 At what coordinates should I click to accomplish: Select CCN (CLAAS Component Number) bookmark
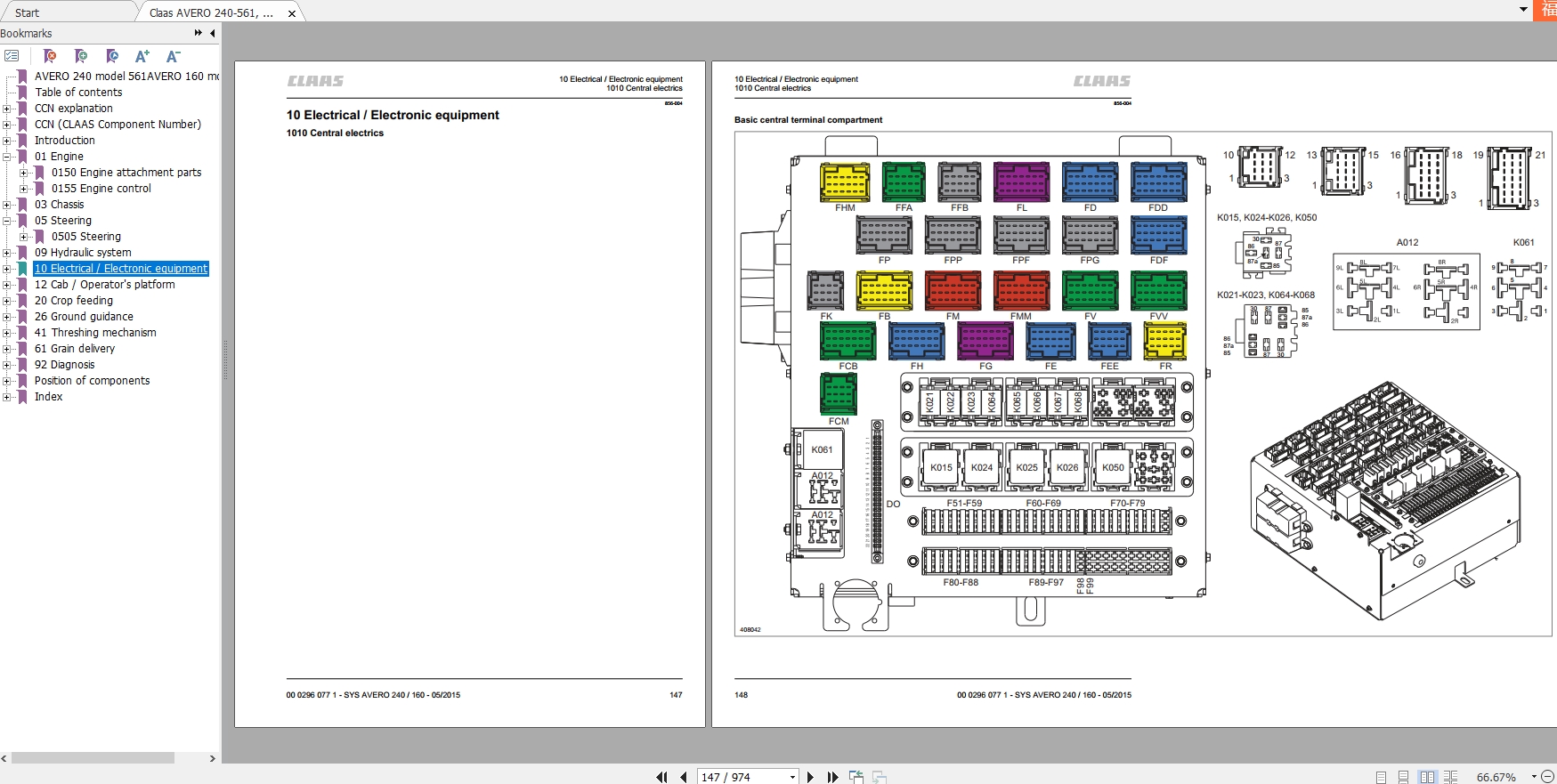[118, 125]
